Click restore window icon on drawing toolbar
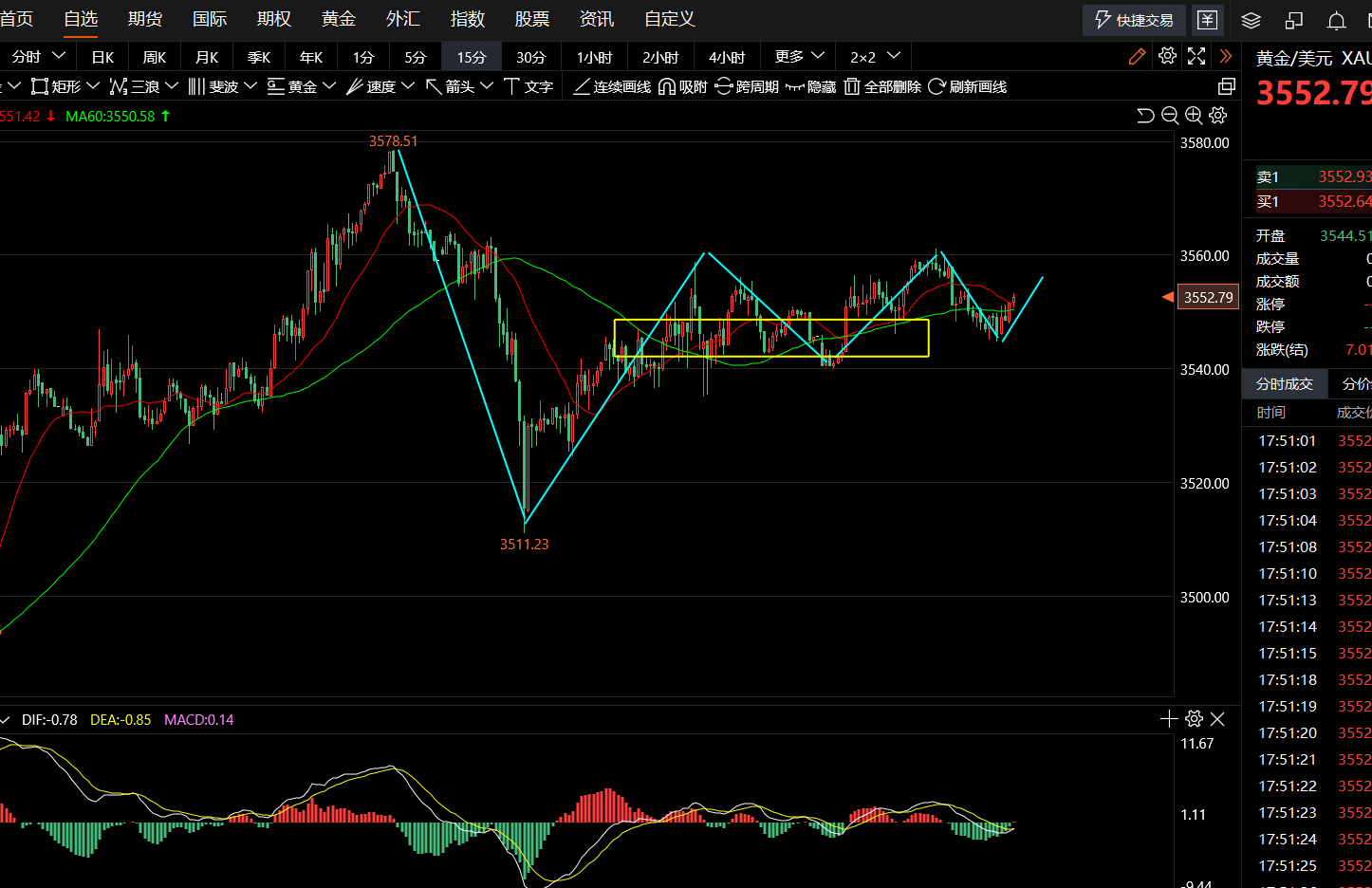 tap(1227, 86)
